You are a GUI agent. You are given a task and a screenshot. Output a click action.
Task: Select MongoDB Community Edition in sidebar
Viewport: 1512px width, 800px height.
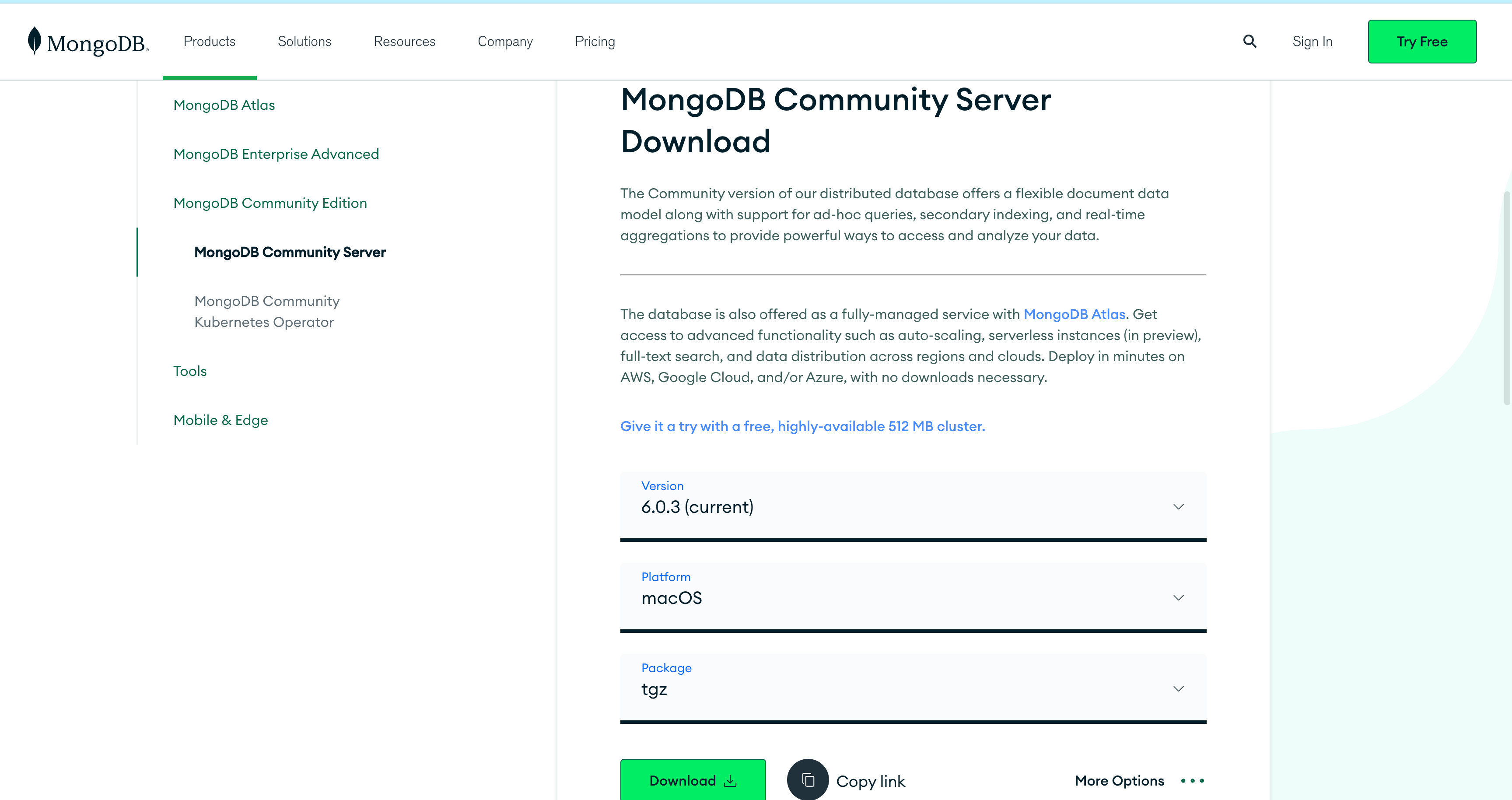(270, 203)
